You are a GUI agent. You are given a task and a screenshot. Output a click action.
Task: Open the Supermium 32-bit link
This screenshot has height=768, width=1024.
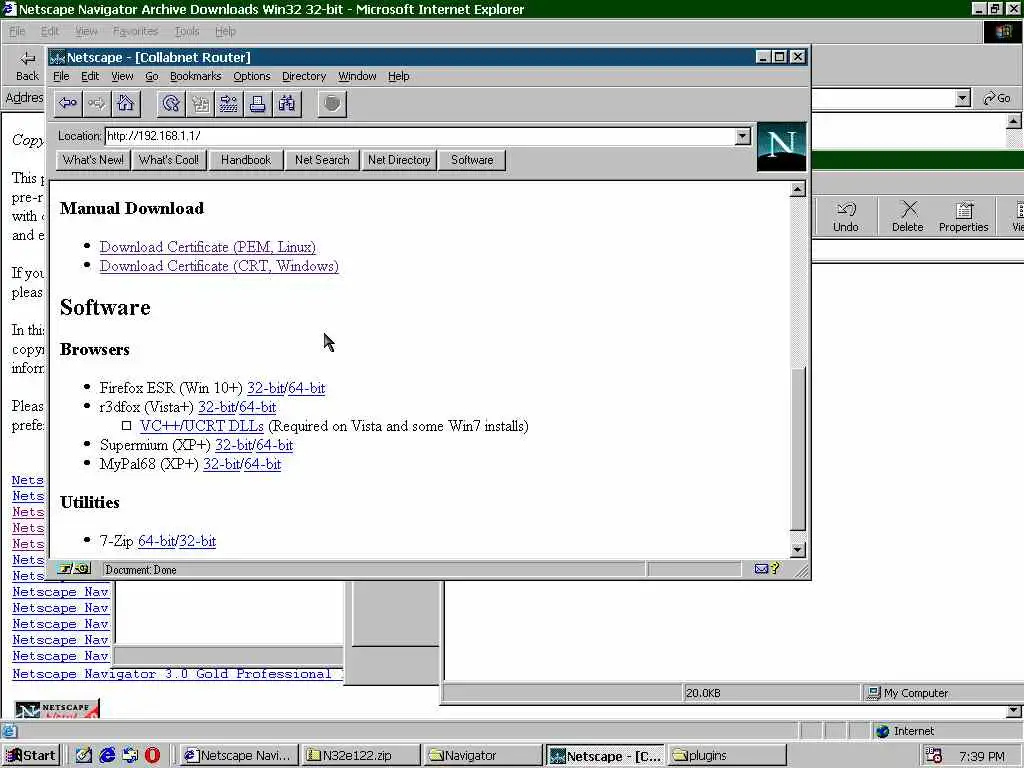(233, 445)
